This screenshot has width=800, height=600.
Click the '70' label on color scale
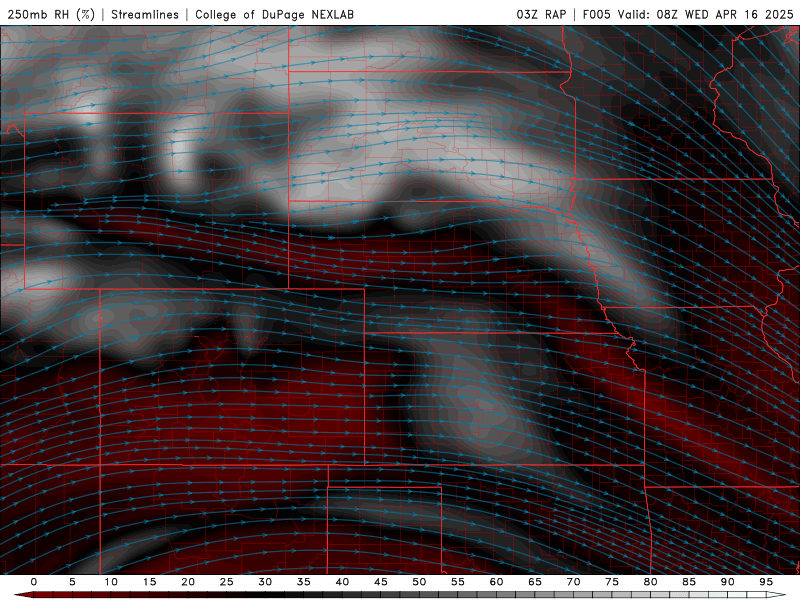coord(573,582)
